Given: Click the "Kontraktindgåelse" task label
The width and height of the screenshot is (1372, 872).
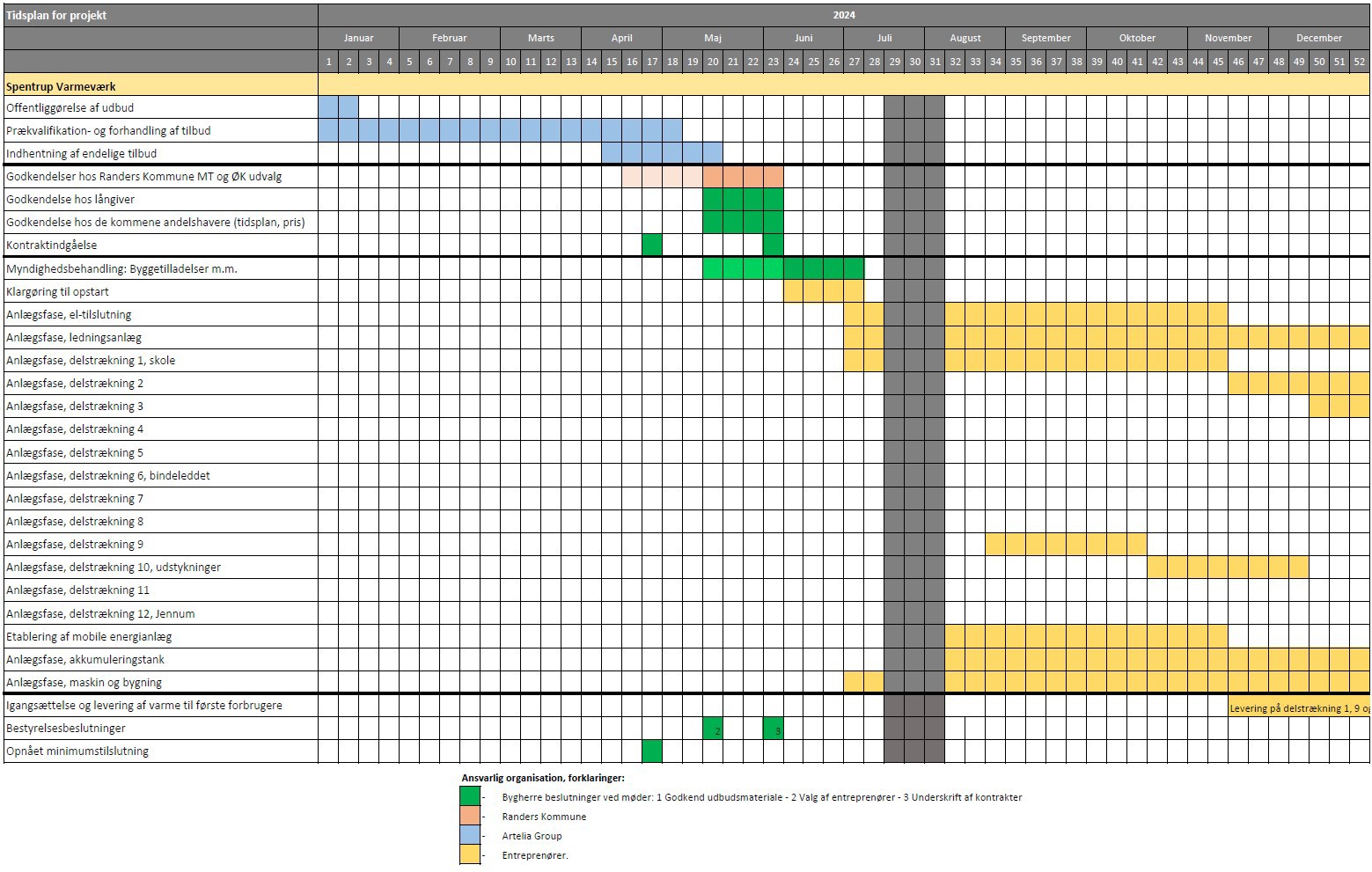Looking at the screenshot, I should click(52, 245).
